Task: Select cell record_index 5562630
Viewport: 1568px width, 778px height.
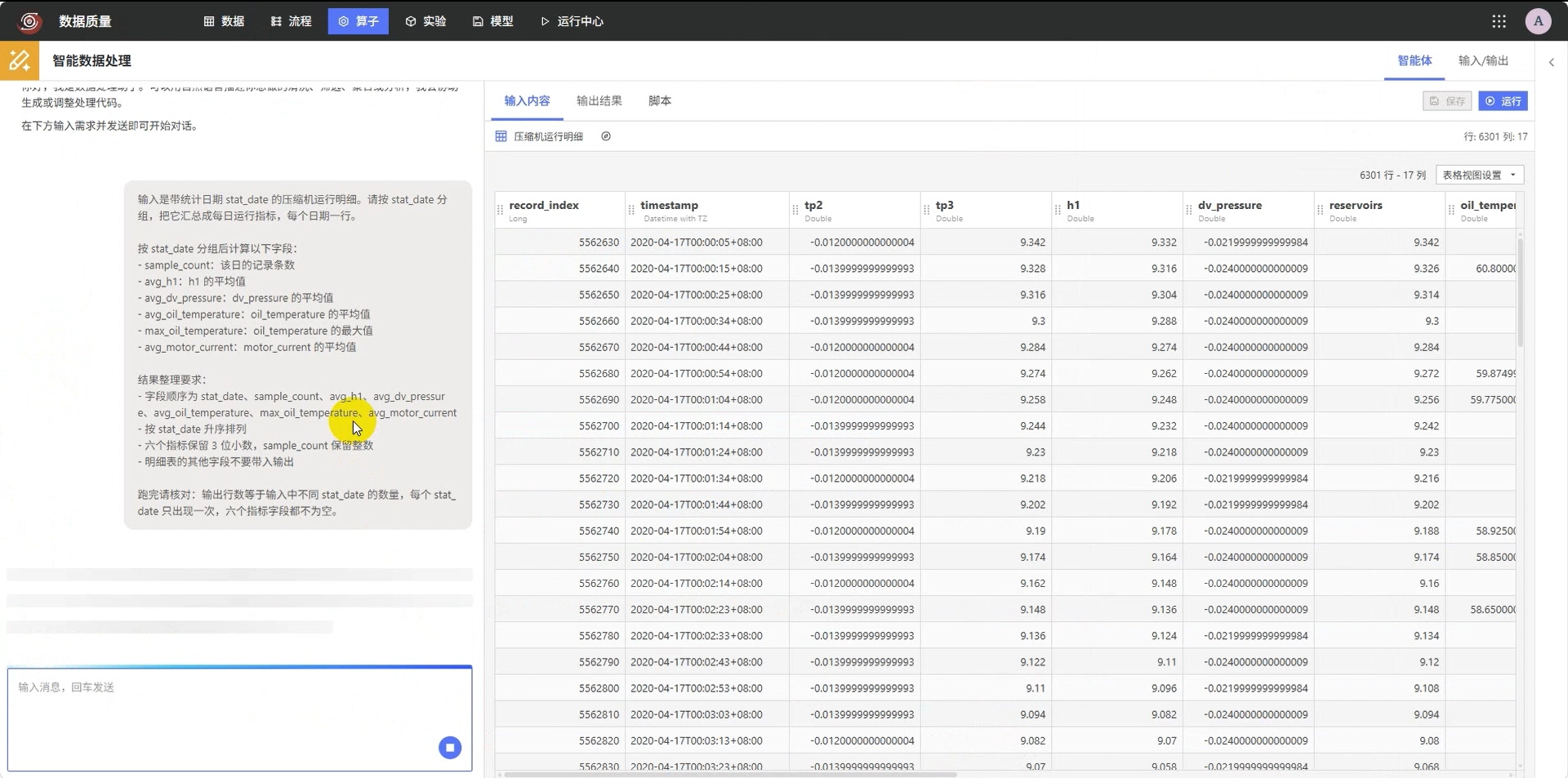Action: [559, 242]
